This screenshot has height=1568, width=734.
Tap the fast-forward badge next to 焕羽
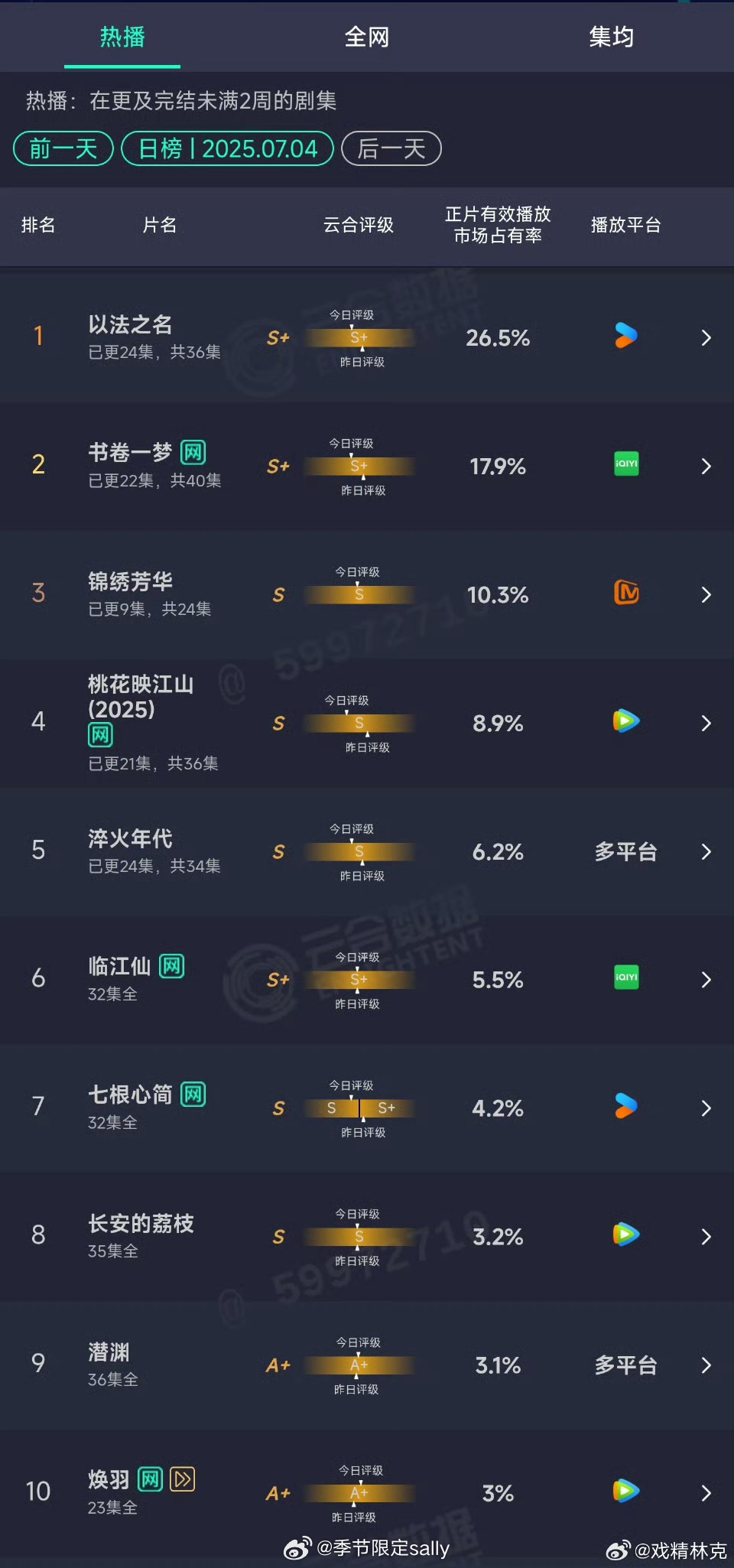click(x=182, y=1479)
